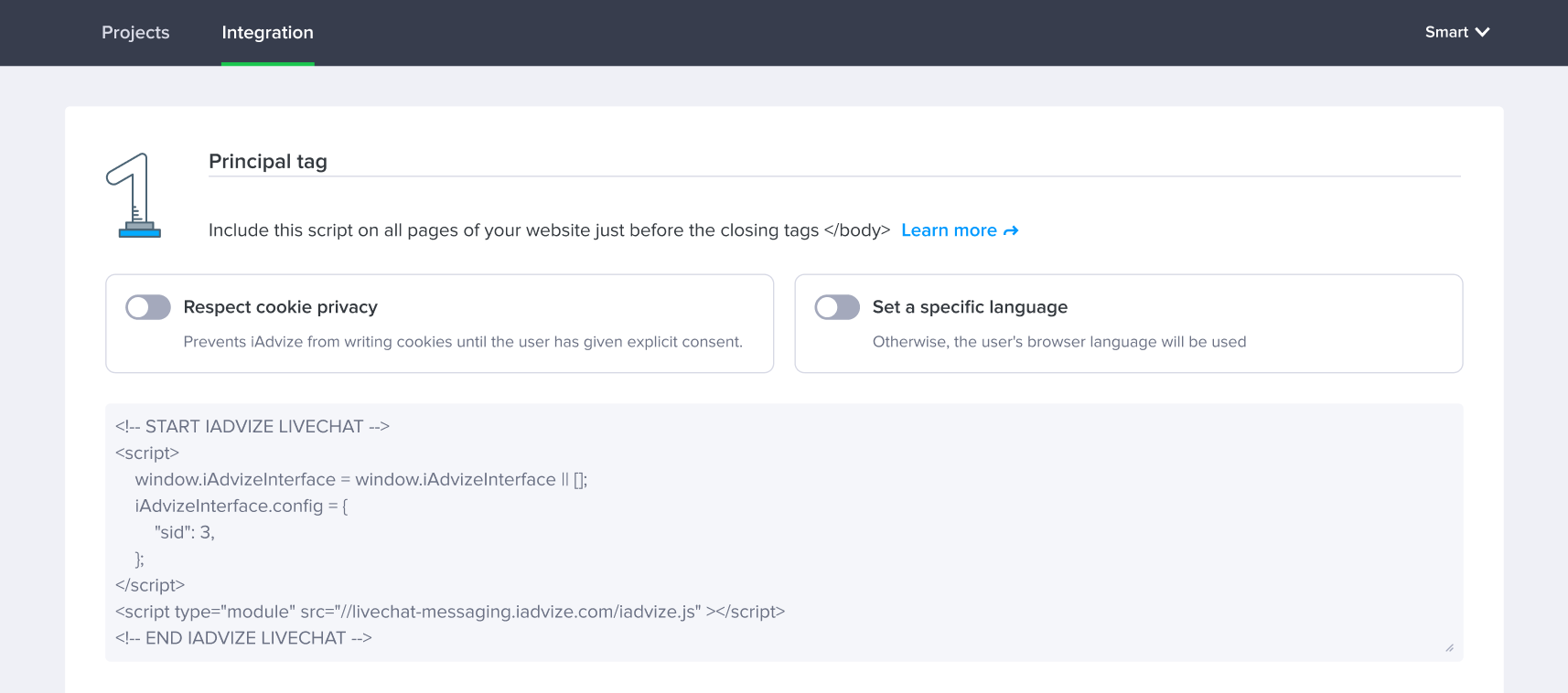This screenshot has height=693, width=1568.
Task: Expand the Smart account dropdown
Action: (x=1457, y=32)
